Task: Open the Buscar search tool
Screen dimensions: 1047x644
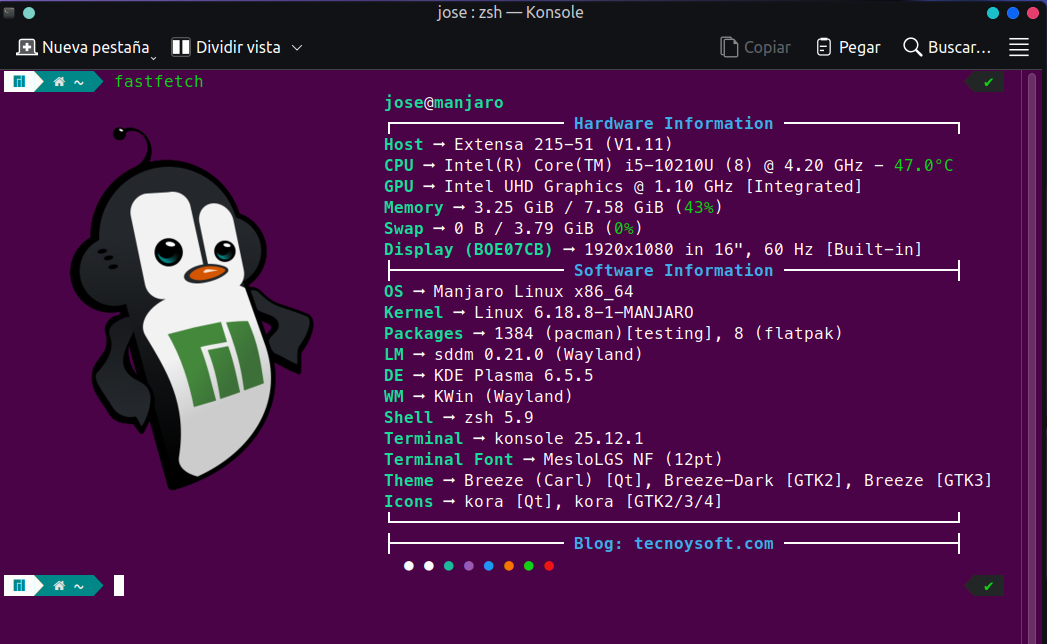Action: 946,47
